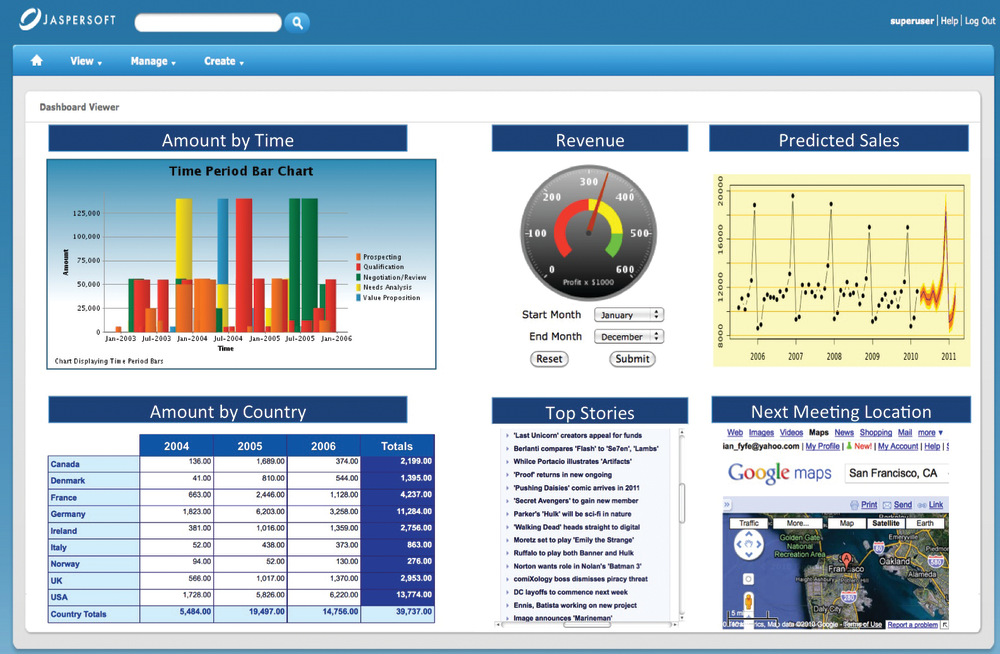Click the map pan control arrows
Viewport: 1000px width, 654px height.
749,545
